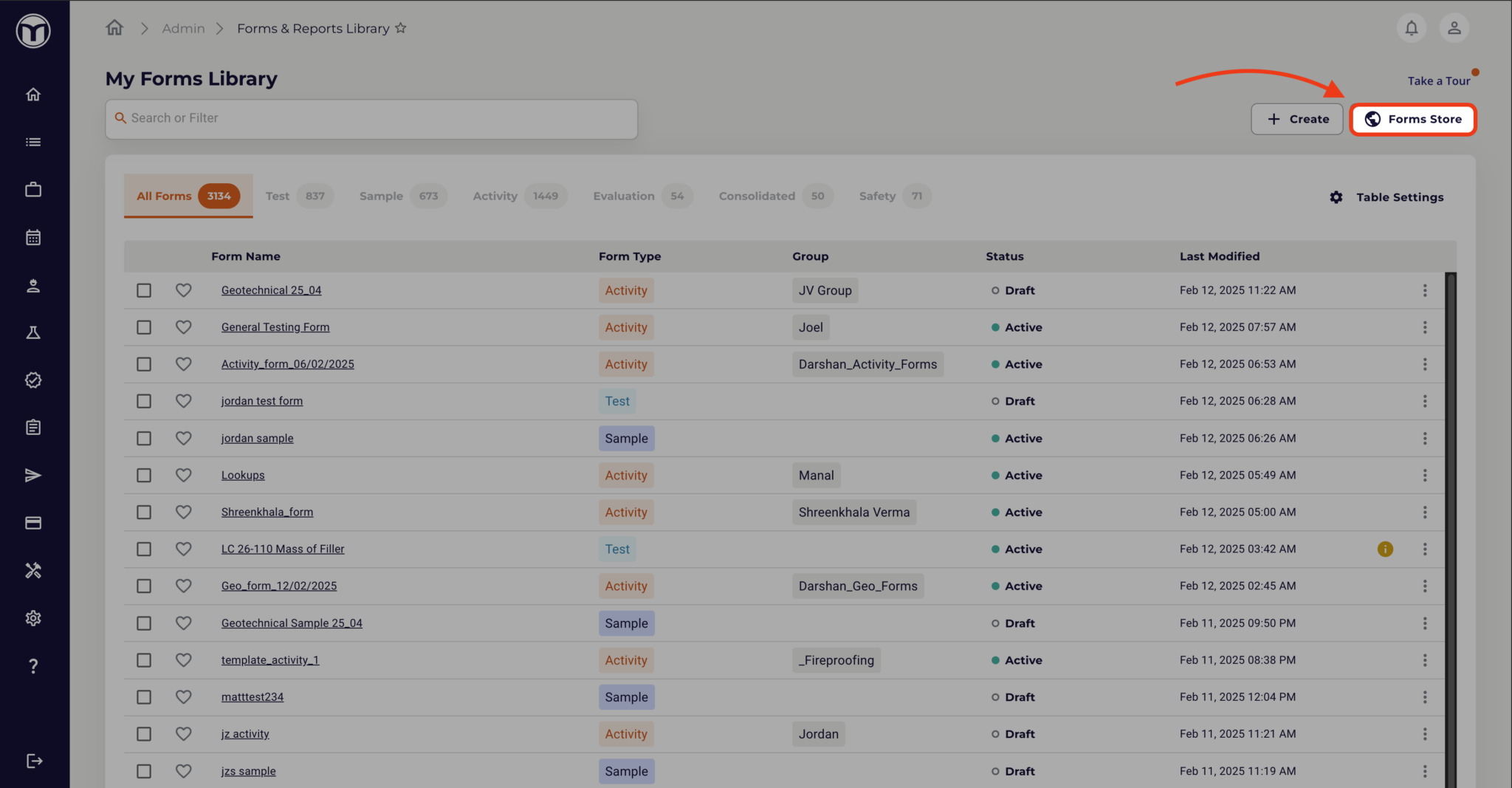The height and width of the screenshot is (788, 1512).
Task: Favorite the Lookups form heart icon
Action: coord(184,475)
